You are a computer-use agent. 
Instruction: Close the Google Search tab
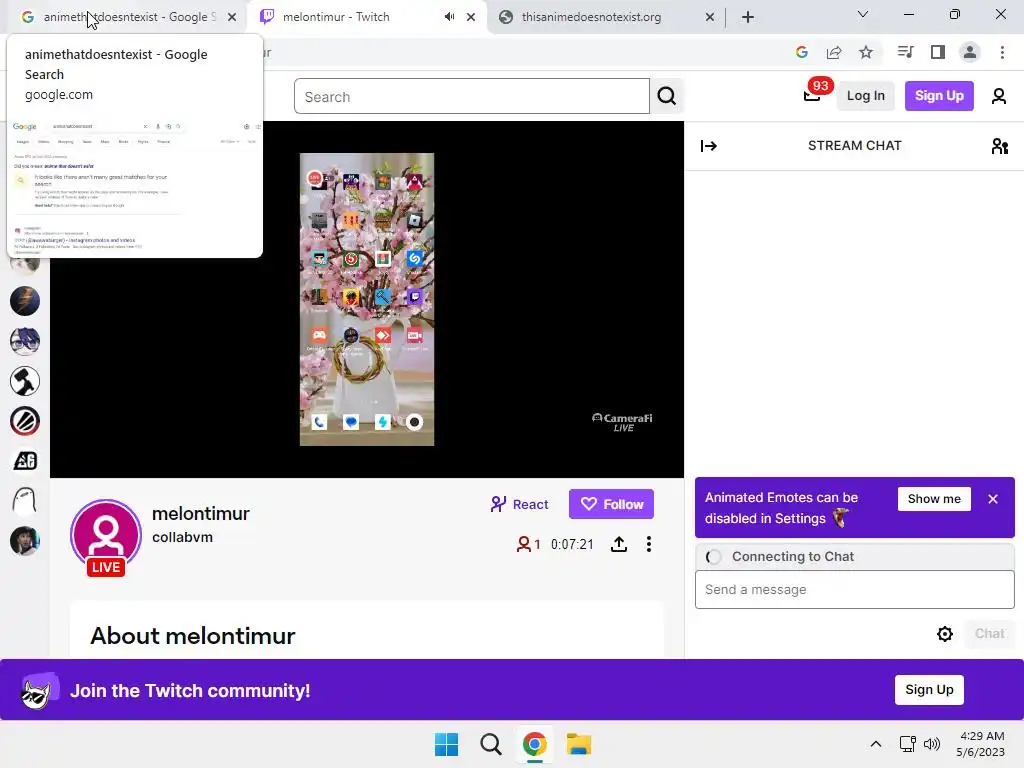232,17
